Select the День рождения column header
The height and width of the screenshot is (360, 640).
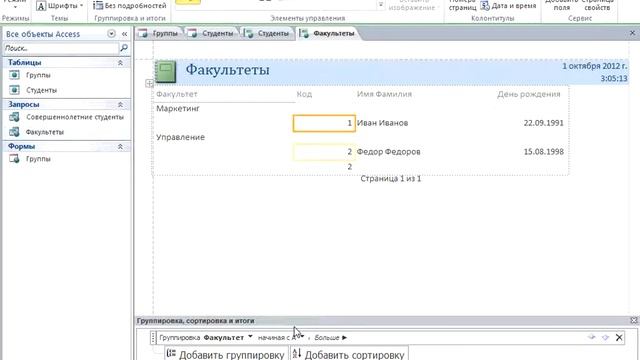529,94
